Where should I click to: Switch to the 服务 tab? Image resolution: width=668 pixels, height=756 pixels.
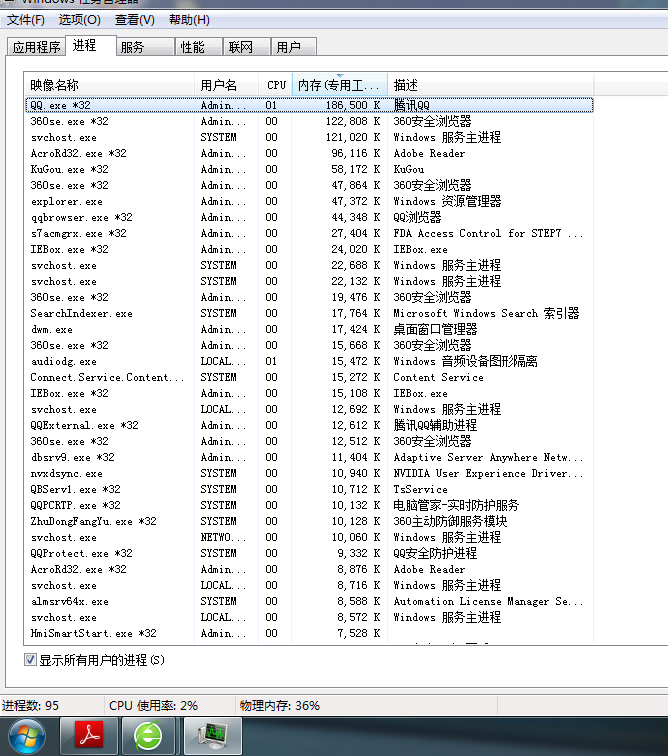(145, 47)
